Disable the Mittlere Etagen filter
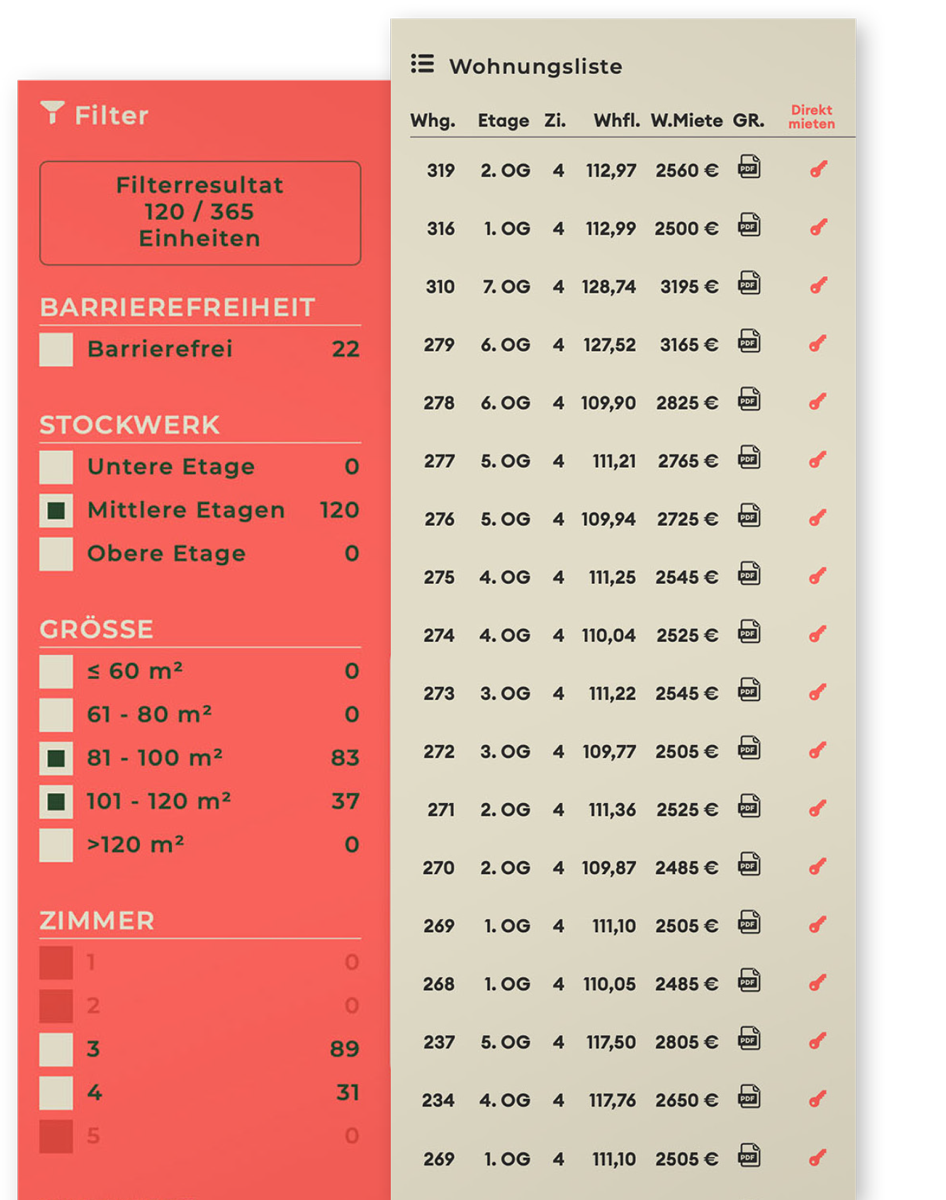This screenshot has height=1200, width=946. (55, 510)
